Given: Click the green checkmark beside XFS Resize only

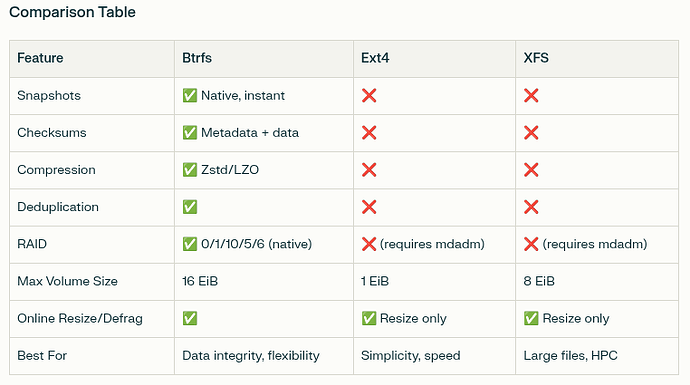Looking at the screenshot, I should point(531,318).
